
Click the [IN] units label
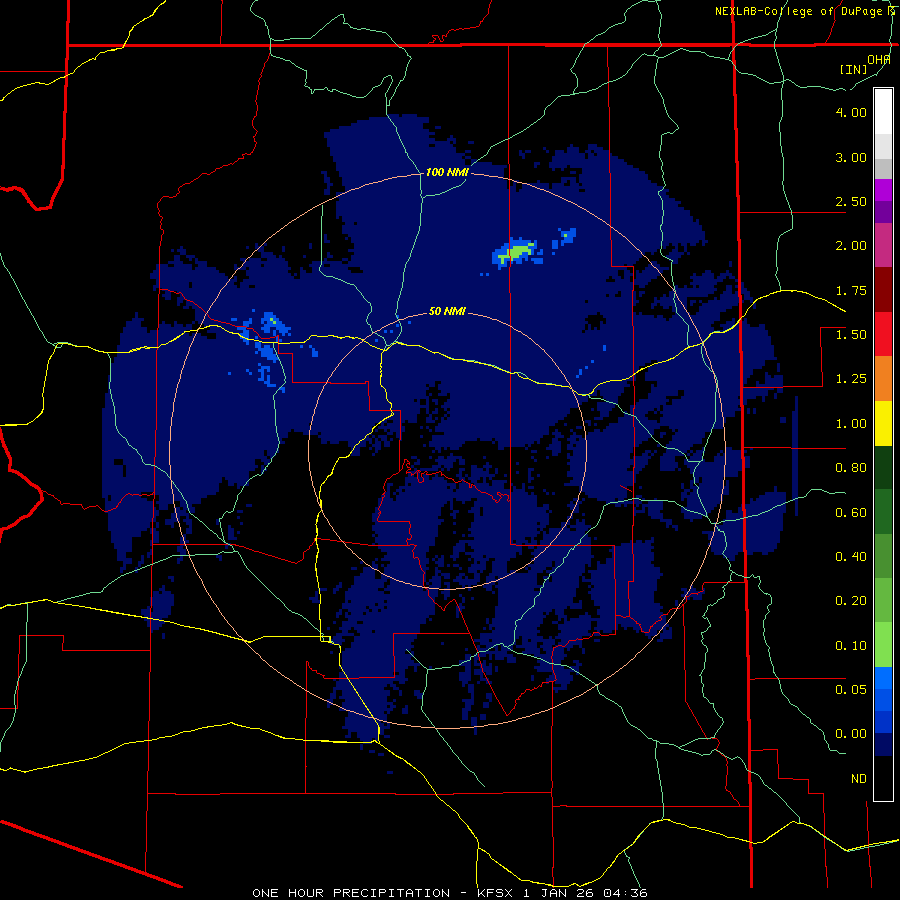coord(854,69)
